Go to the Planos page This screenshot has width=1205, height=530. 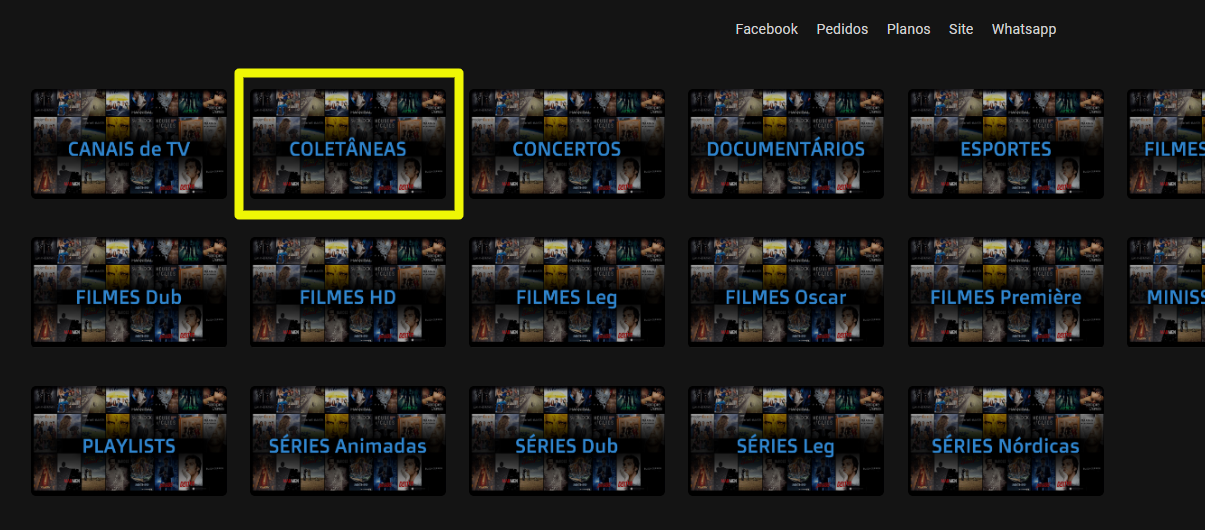(x=908, y=29)
